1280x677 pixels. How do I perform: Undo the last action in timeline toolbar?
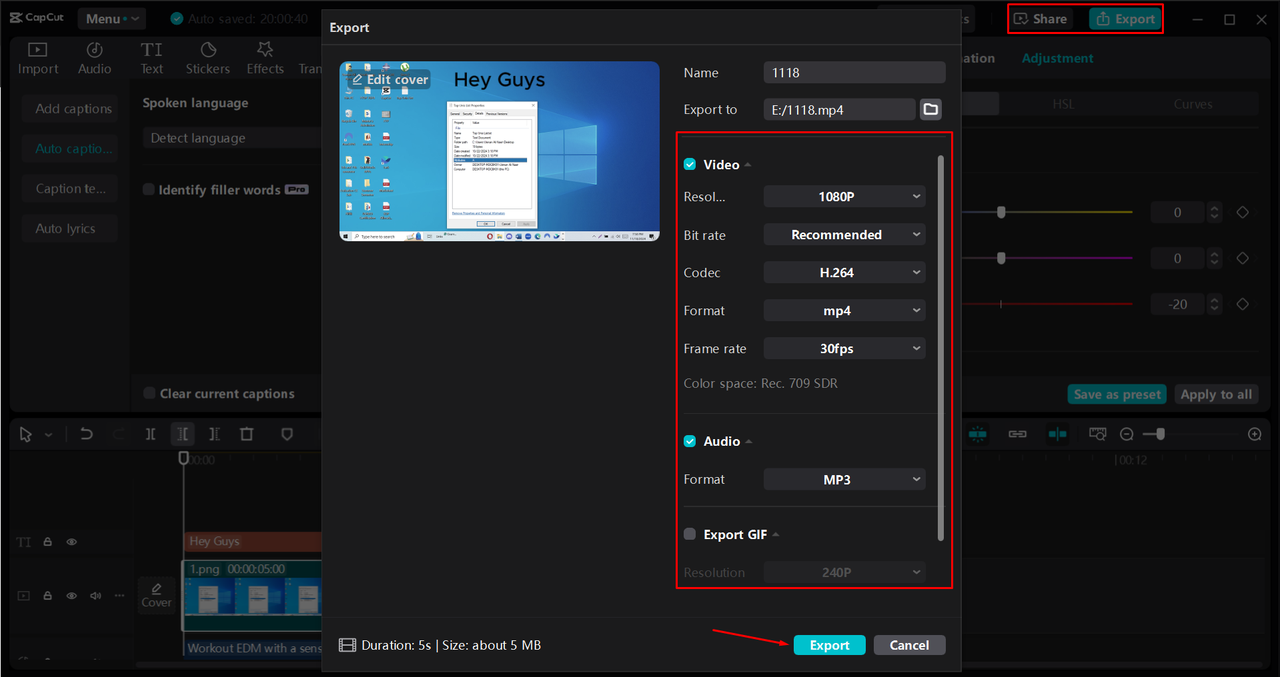tap(86, 434)
